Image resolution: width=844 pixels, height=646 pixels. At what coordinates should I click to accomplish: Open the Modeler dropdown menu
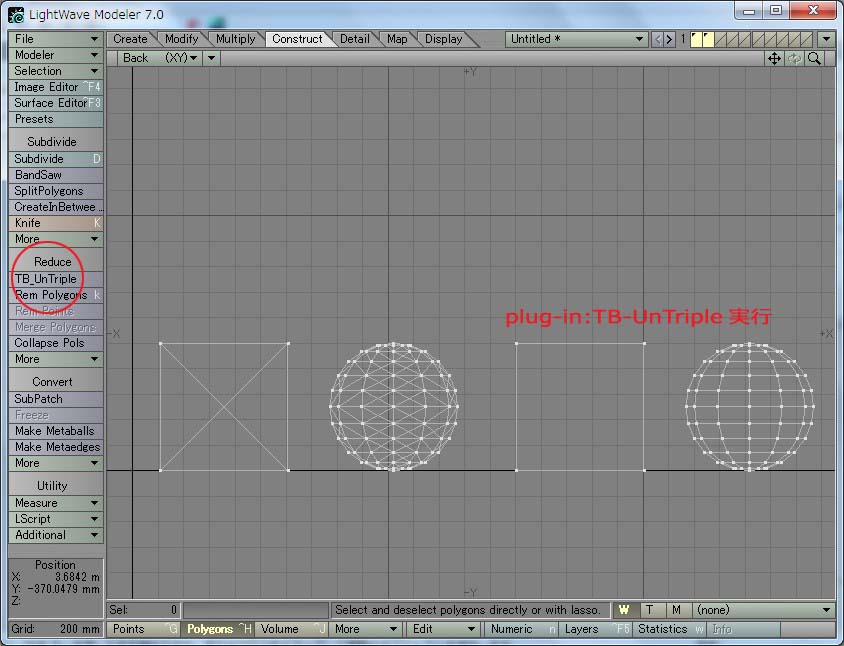coord(56,55)
